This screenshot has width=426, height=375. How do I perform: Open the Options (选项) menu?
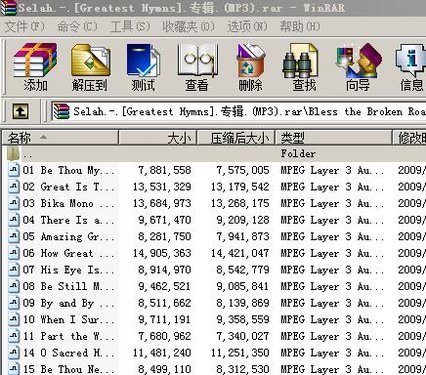click(247, 27)
